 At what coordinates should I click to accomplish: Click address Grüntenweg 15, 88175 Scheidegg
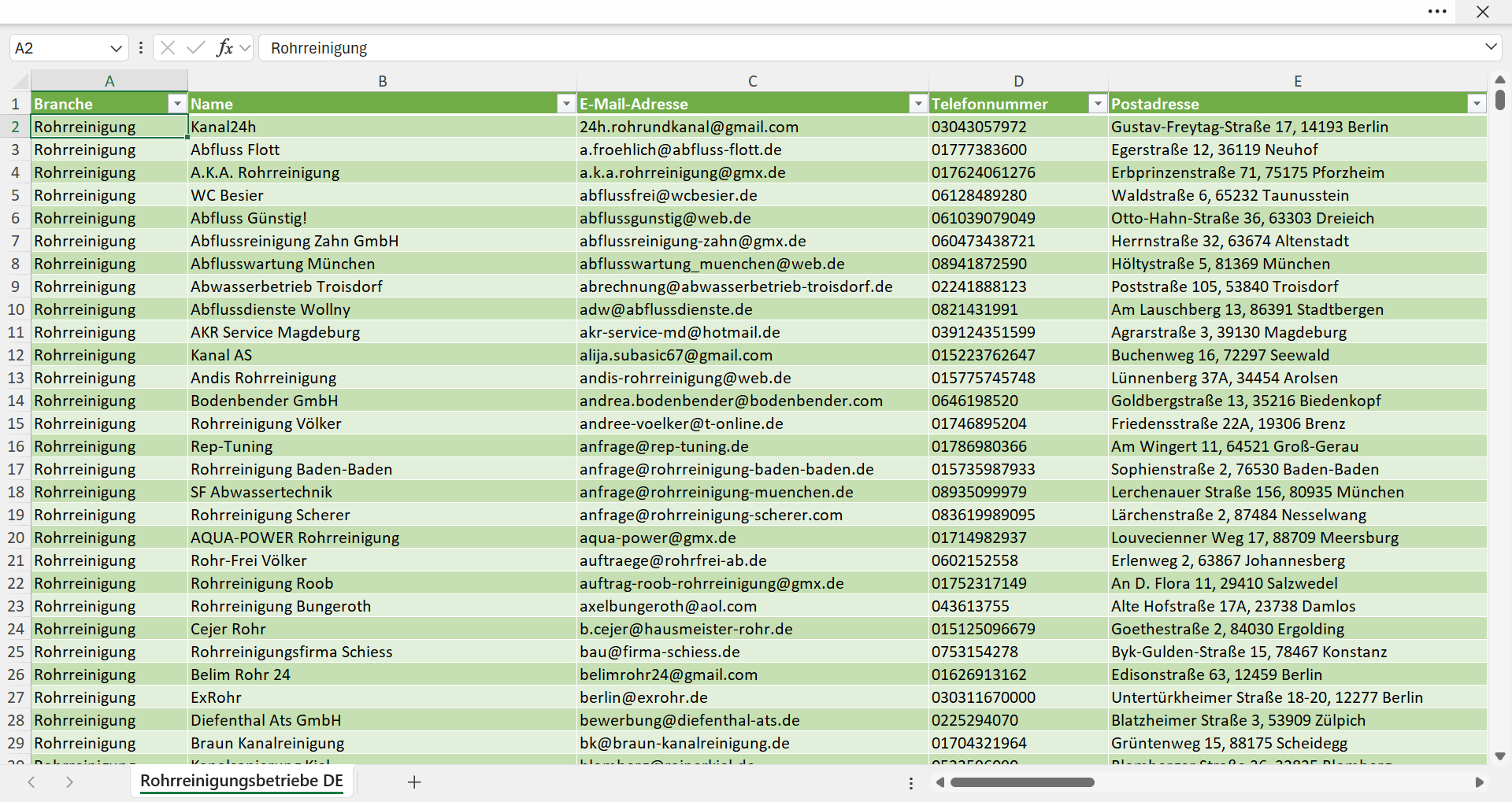(1298, 743)
